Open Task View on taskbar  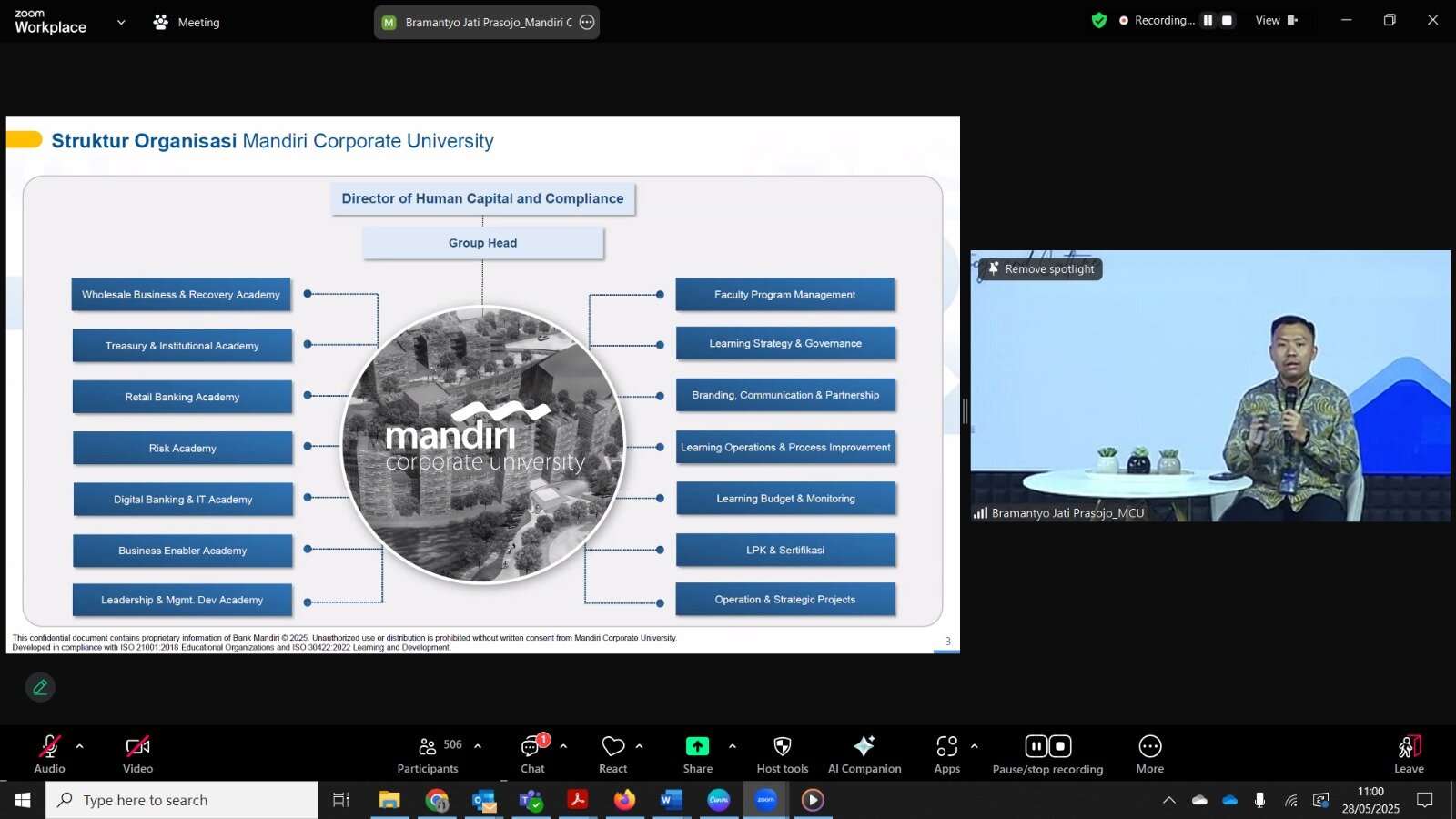click(x=341, y=800)
